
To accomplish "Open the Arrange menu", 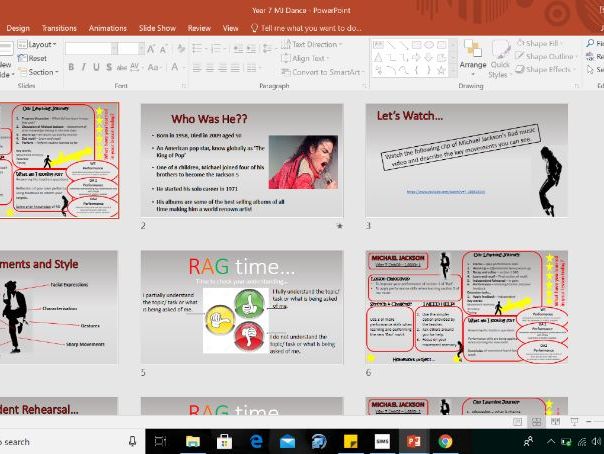I will coord(473,58).
